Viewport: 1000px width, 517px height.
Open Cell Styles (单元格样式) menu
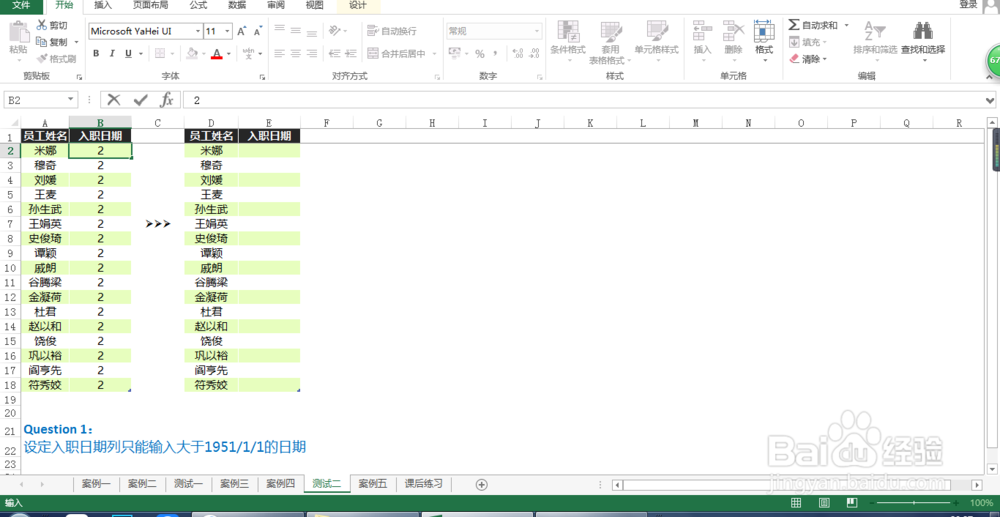tap(656, 41)
